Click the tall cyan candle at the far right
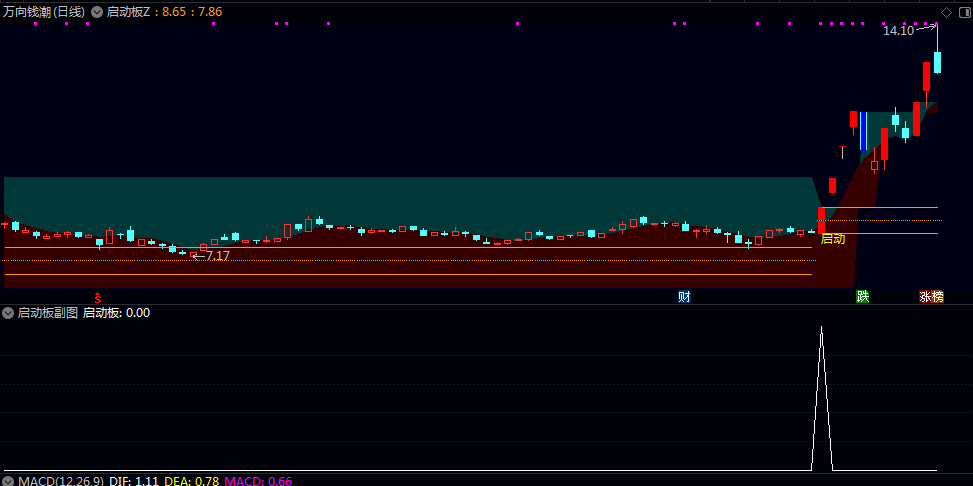 (x=937, y=62)
